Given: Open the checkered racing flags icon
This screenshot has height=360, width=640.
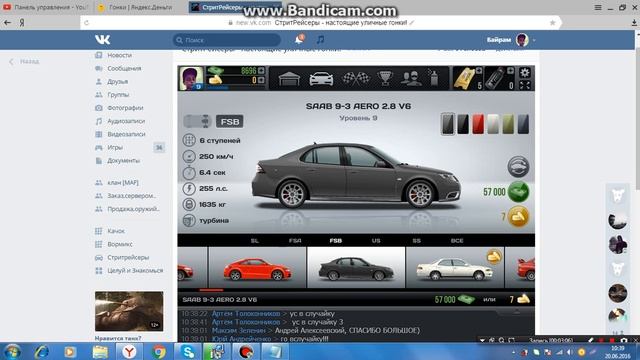Looking at the screenshot, I should (355, 78).
